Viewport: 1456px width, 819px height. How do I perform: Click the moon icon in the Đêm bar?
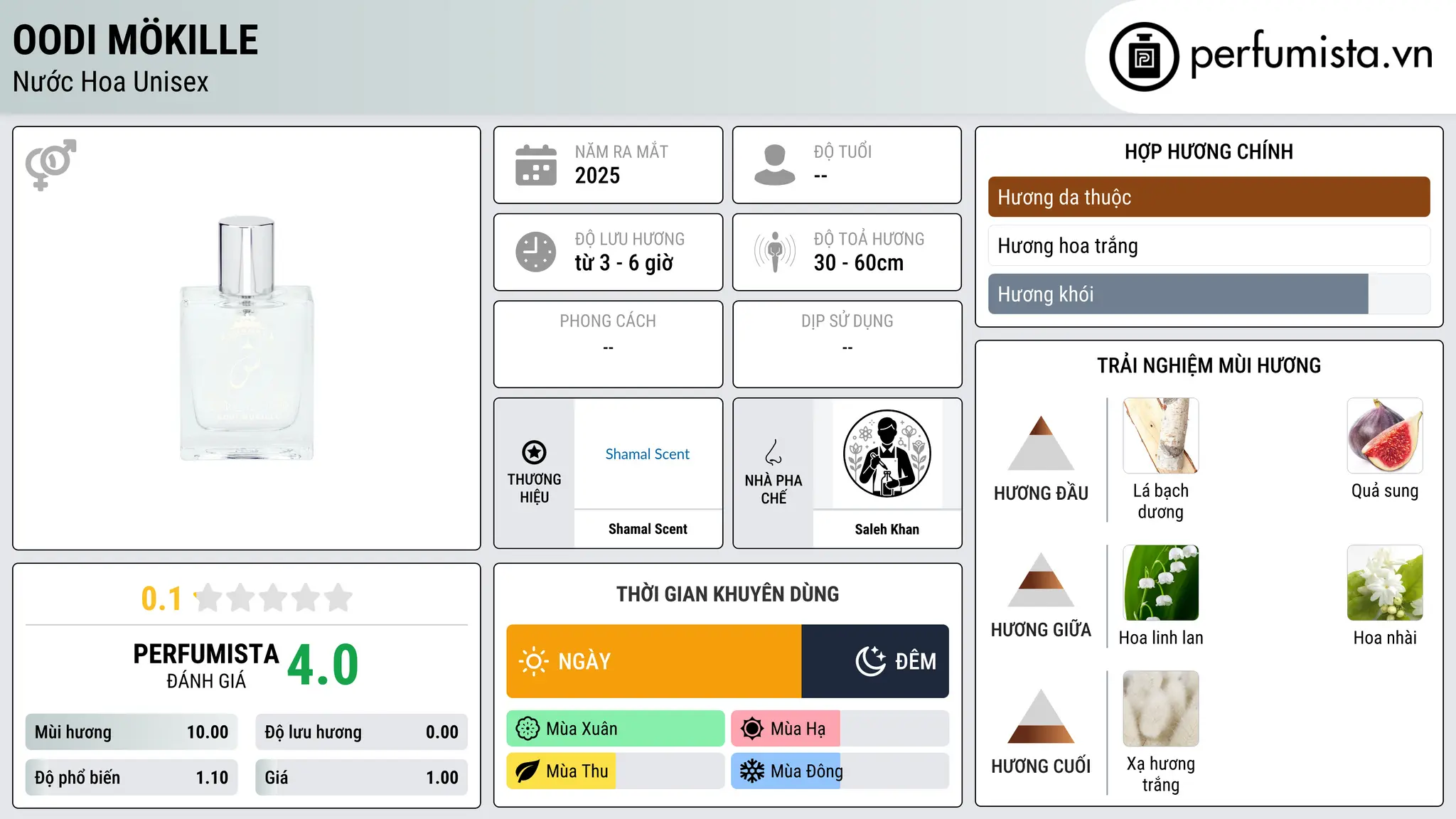(870, 661)
